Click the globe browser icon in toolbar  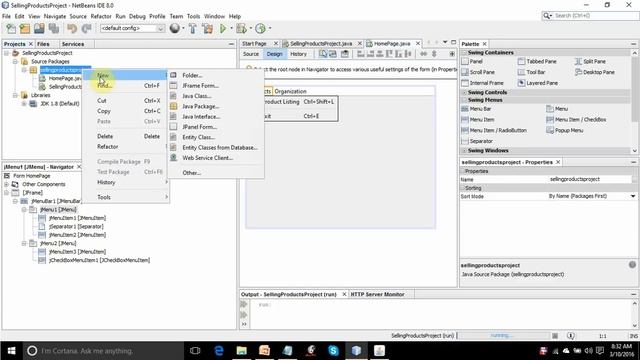point(175,29)
